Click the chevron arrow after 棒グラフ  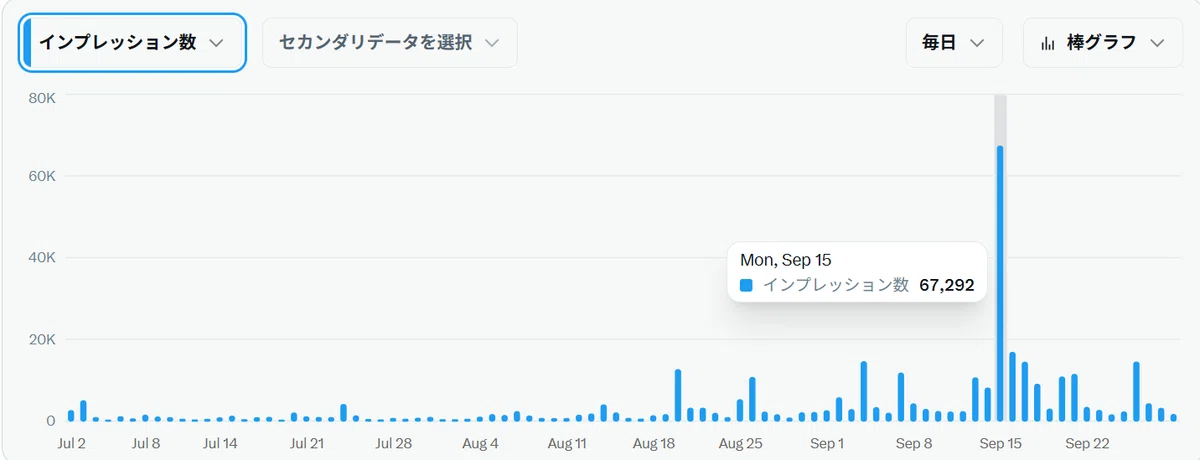(x=1158, y=43)
